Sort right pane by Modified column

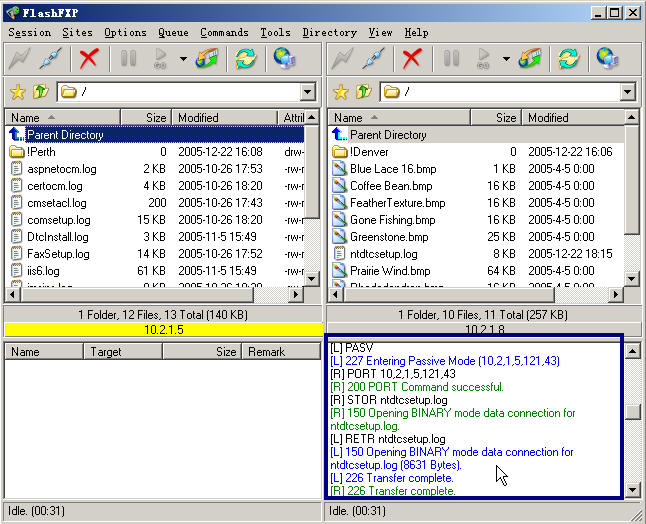click(x=573, y=118)
